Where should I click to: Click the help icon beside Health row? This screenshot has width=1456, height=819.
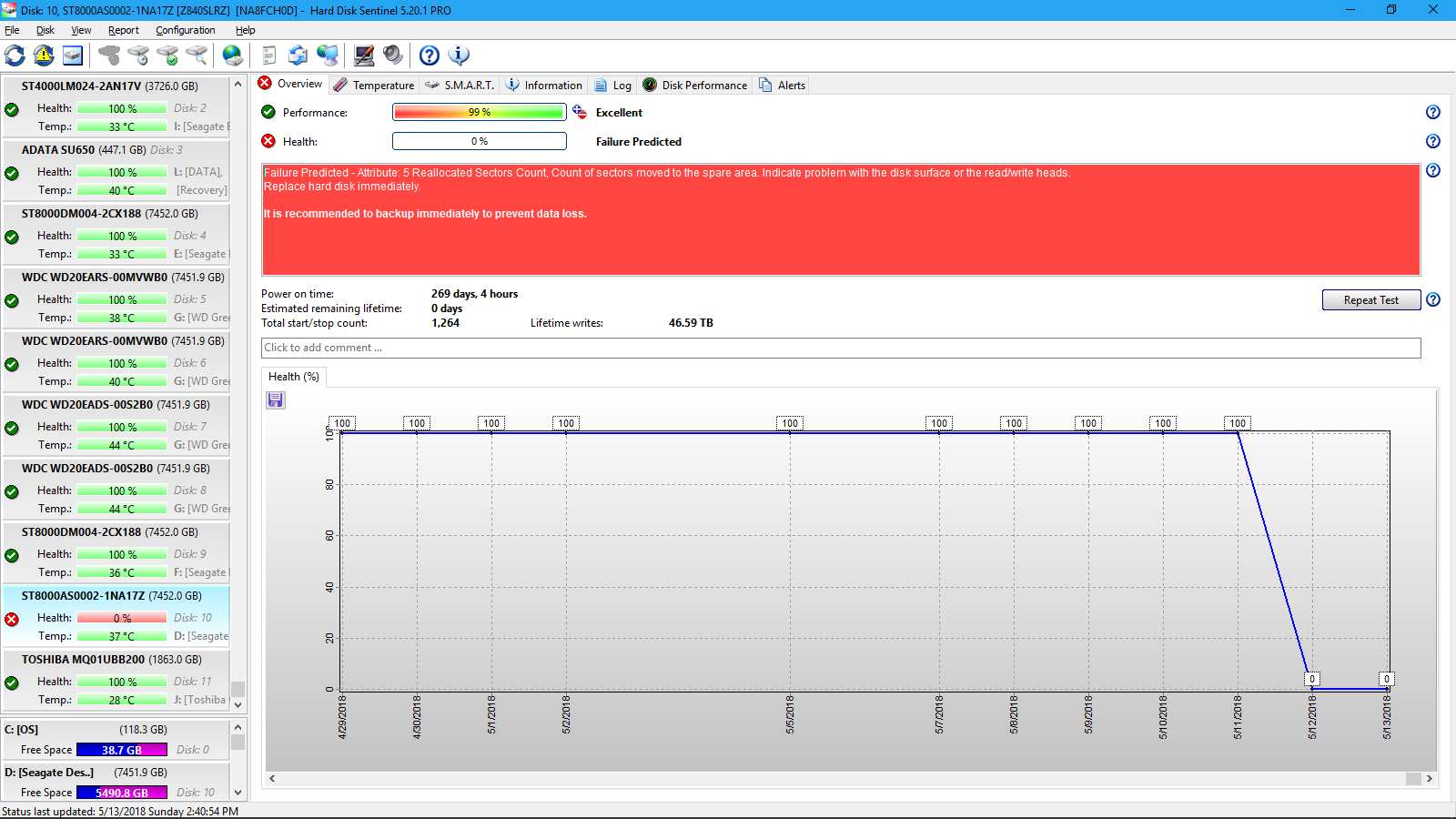pos(1433,141)
